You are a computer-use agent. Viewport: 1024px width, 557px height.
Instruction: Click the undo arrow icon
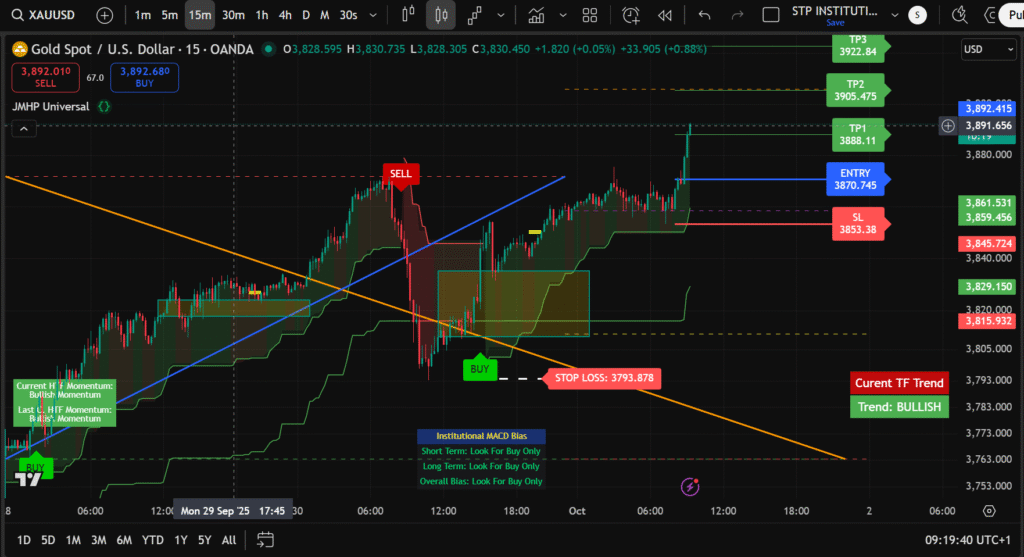pos(705,15)
